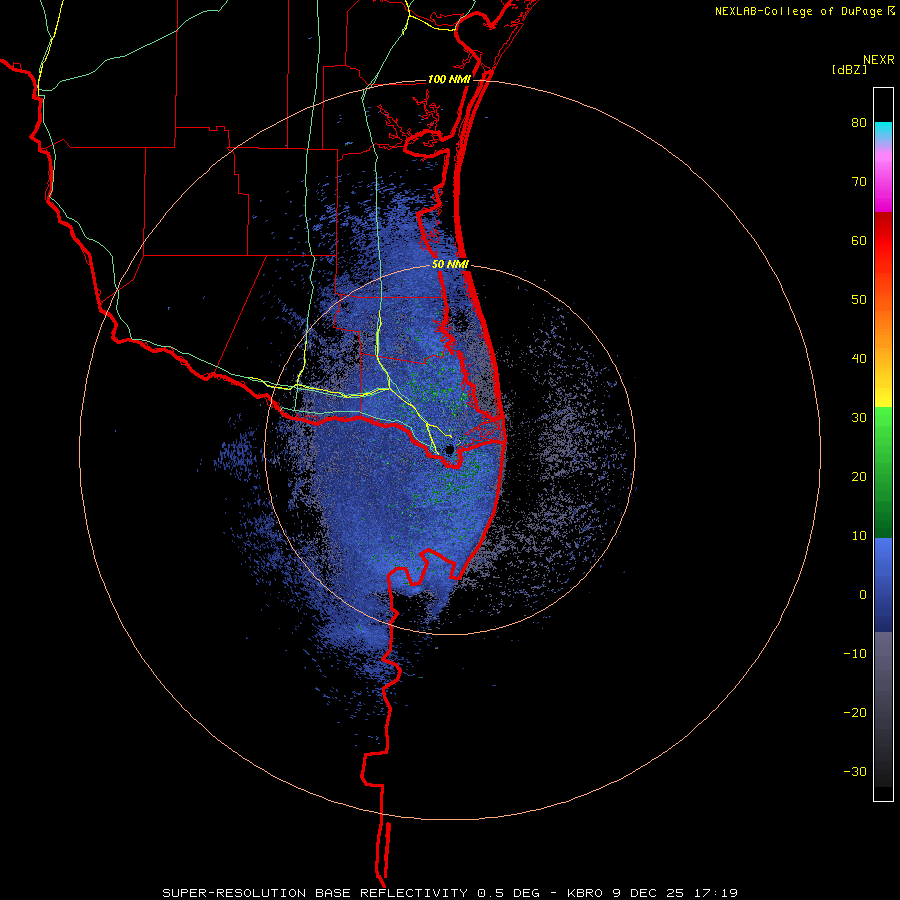Click the 50 NMI range ring label
This screenshot has height=900, width=900.
click(x=451, y=265)
